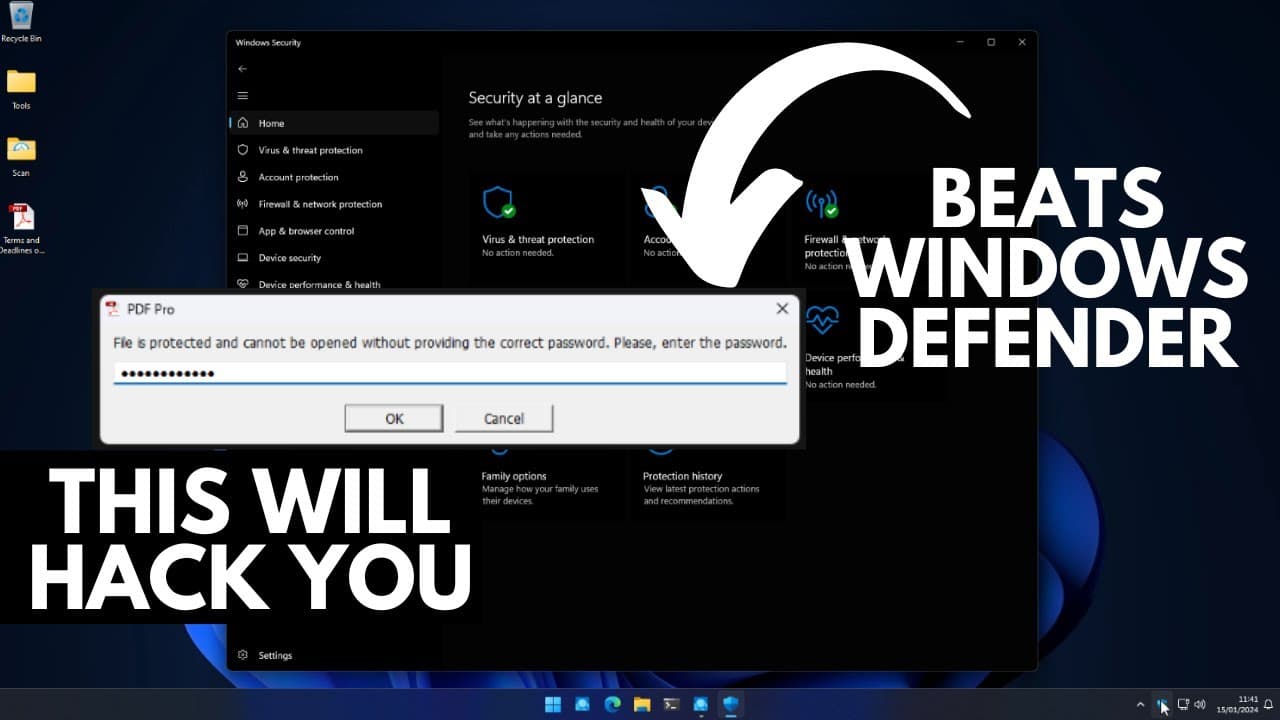Open the Recycle Bin desktop icon
The image size is (1280, 720).
[x=21, y=22]
